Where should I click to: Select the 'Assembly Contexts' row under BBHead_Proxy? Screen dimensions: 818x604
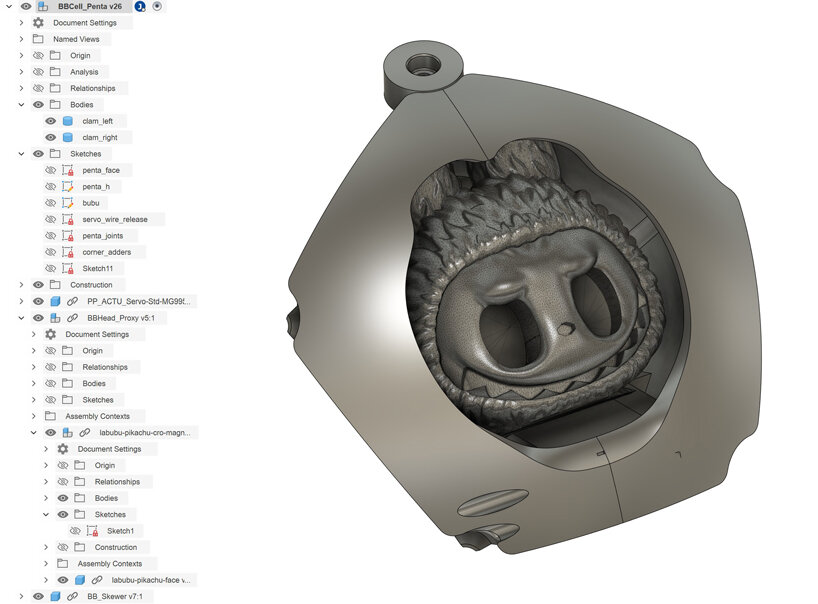tap(97, 416)
